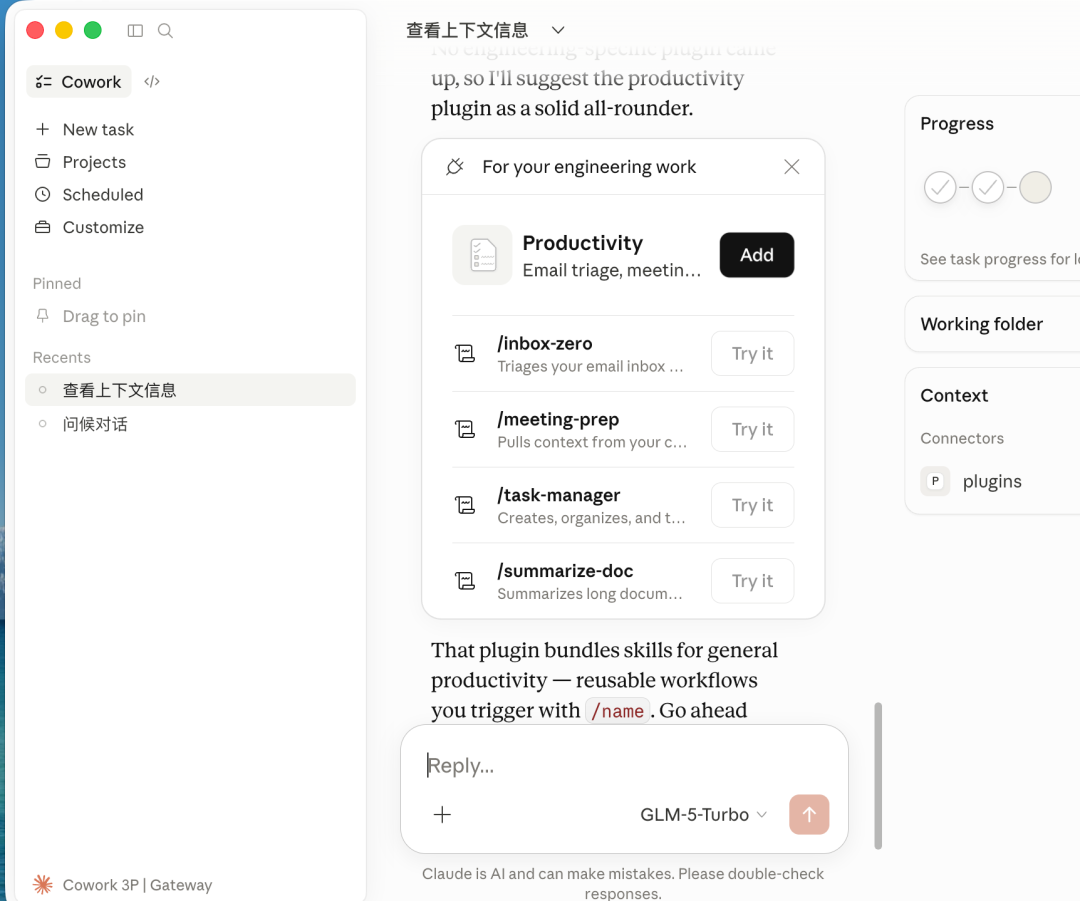This screenshot has width=1080, height=901.
Task: Open Scheduled in the sidebar
Action: pyautogui.click(x=102, y=195)
